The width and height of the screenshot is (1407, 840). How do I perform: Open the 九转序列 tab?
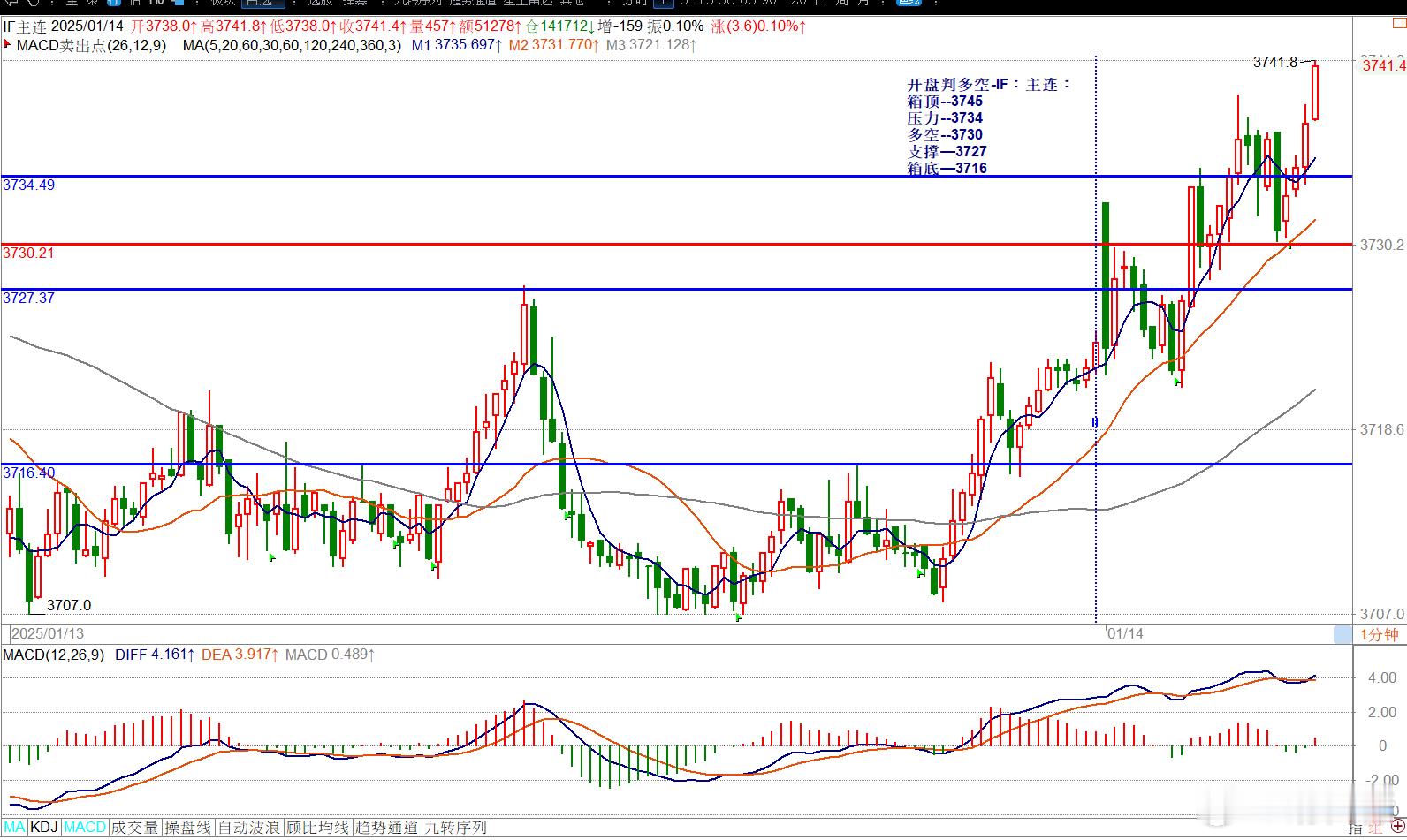456,828
